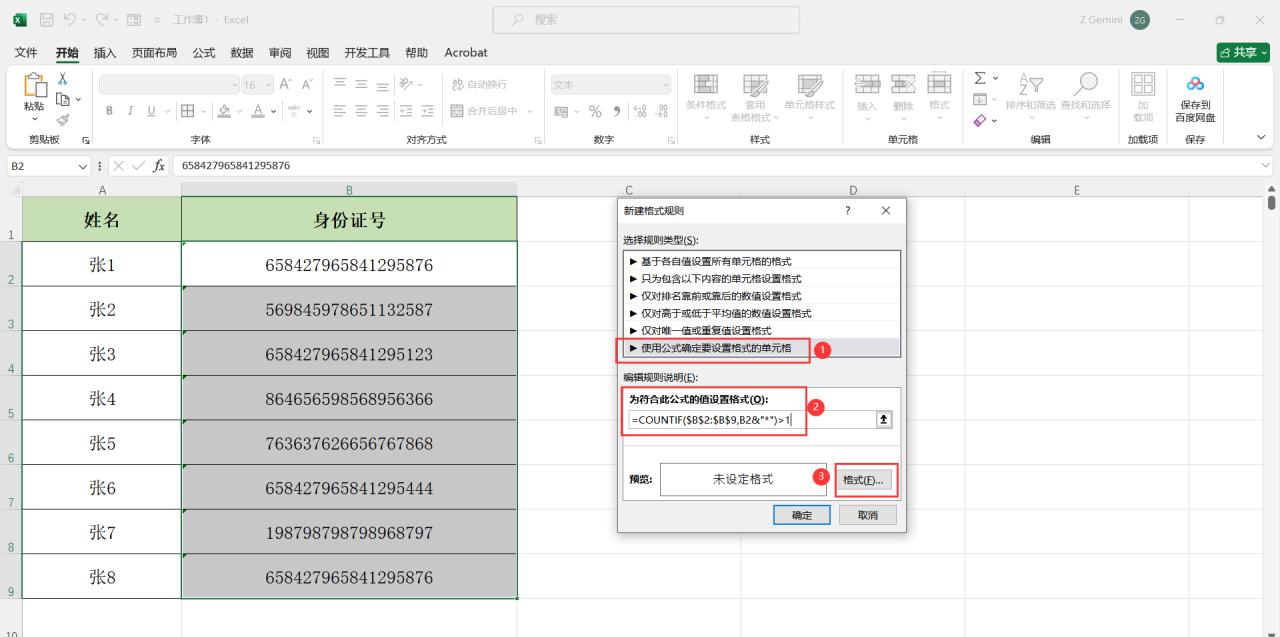Screen dimensions: 1280x637
Task: Toggle align left for cell text
Action: 340,111
